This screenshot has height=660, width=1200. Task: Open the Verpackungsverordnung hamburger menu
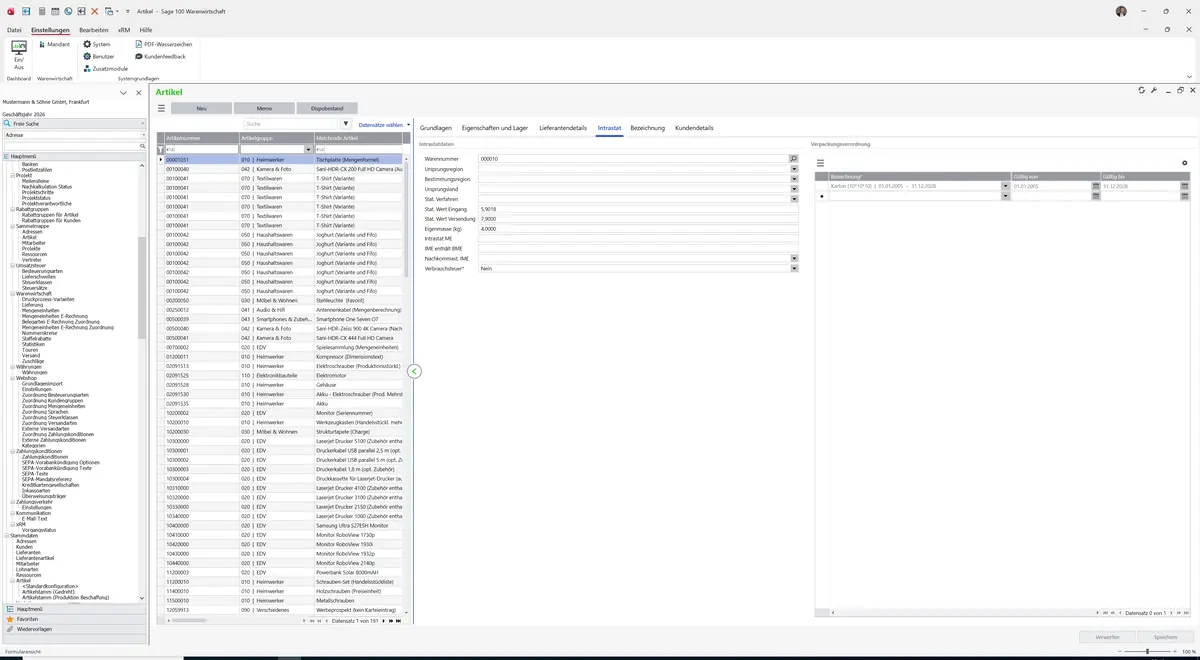[820, 163]
